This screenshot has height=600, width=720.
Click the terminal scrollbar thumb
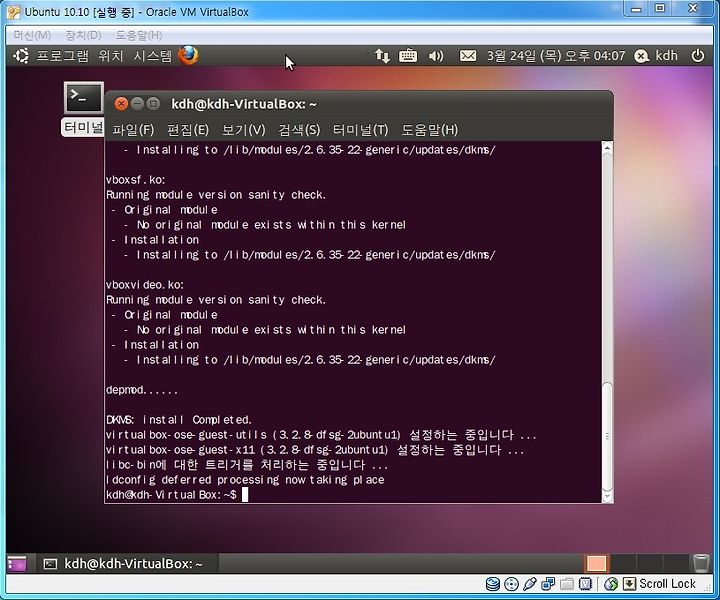point(607,436)
